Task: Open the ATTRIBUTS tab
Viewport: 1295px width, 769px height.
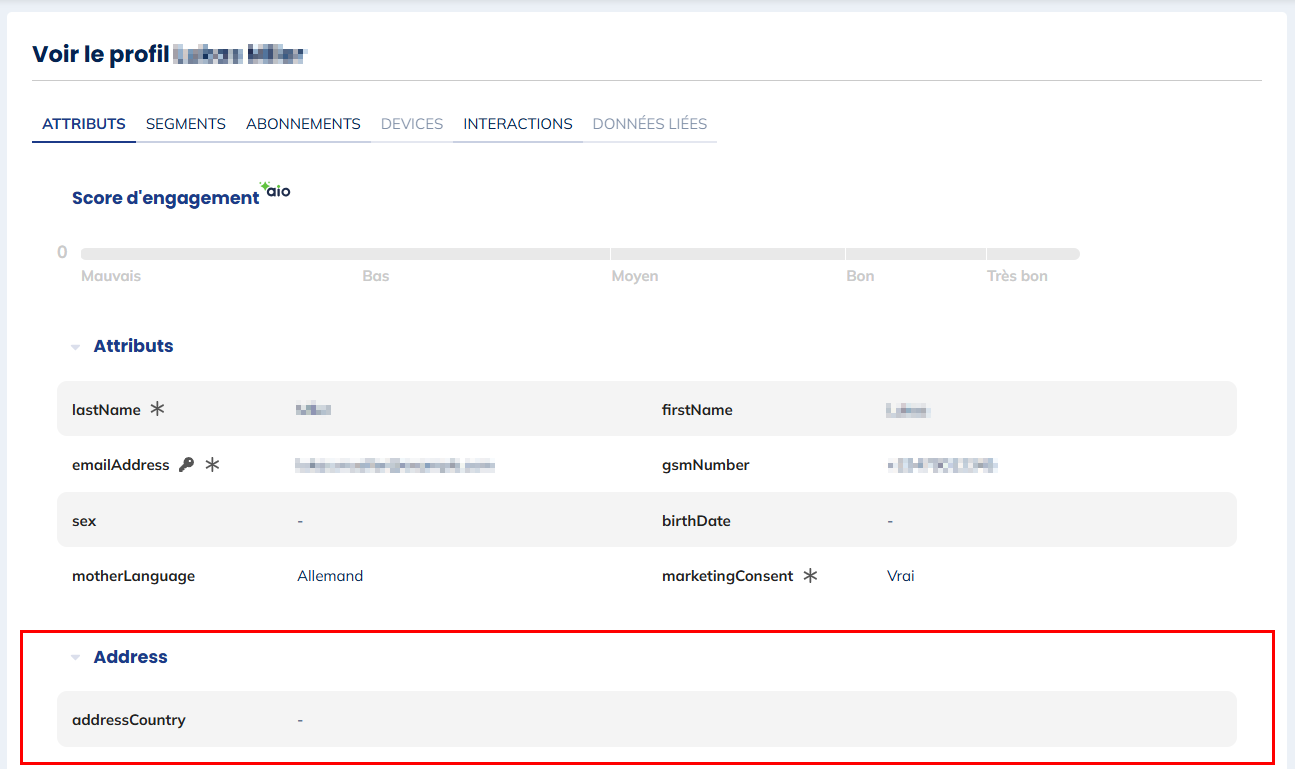Action: point(84,124)
